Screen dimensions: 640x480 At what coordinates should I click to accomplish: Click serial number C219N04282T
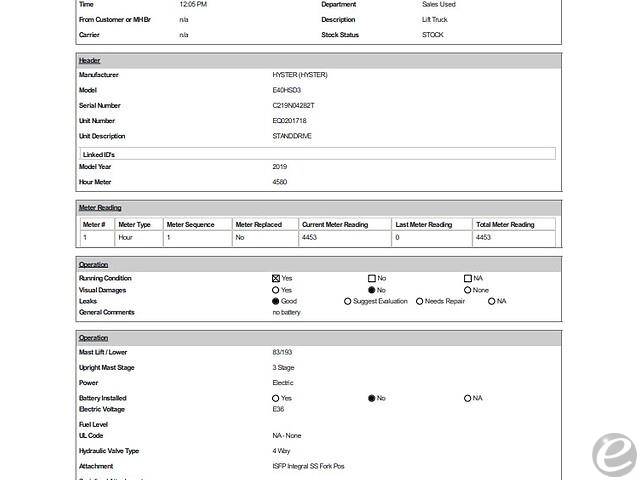(x=293, y=105)
